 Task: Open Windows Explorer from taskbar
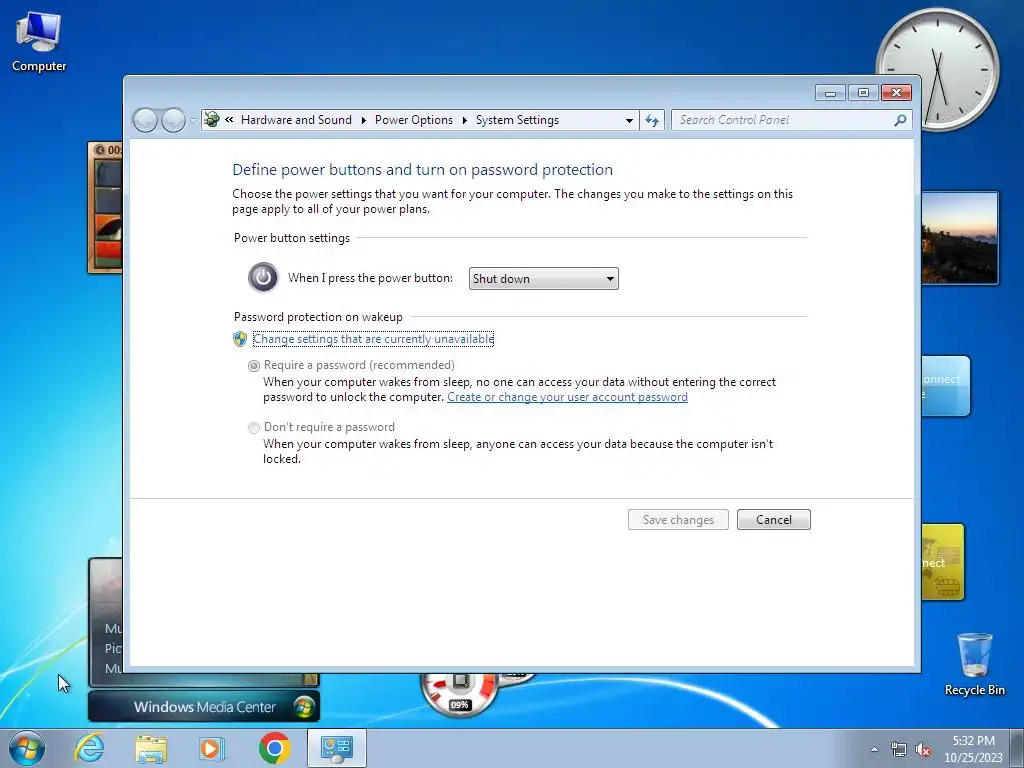(x=151, y=748)
